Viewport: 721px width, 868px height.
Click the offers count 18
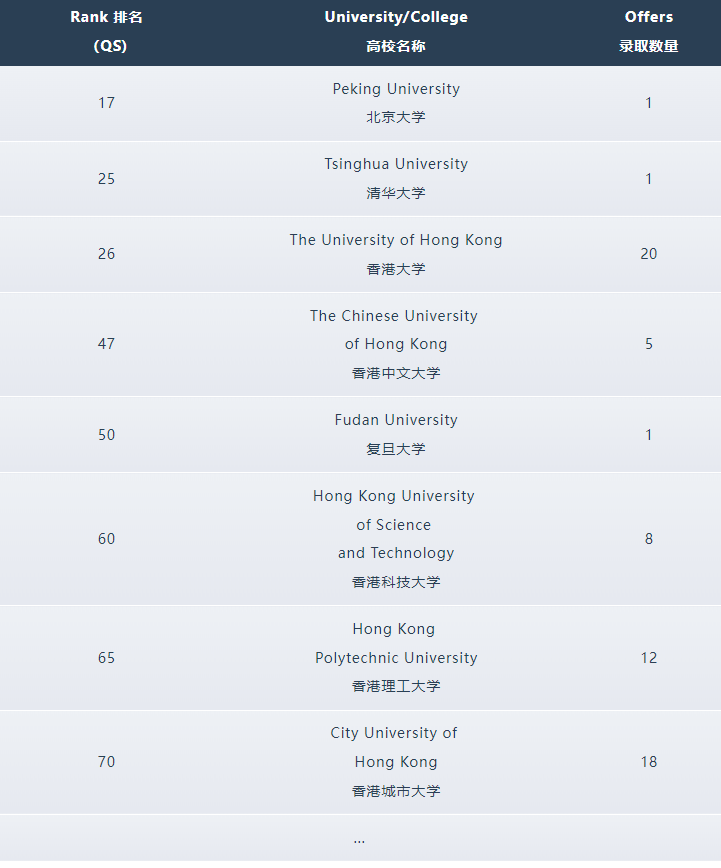pos(649,762)
